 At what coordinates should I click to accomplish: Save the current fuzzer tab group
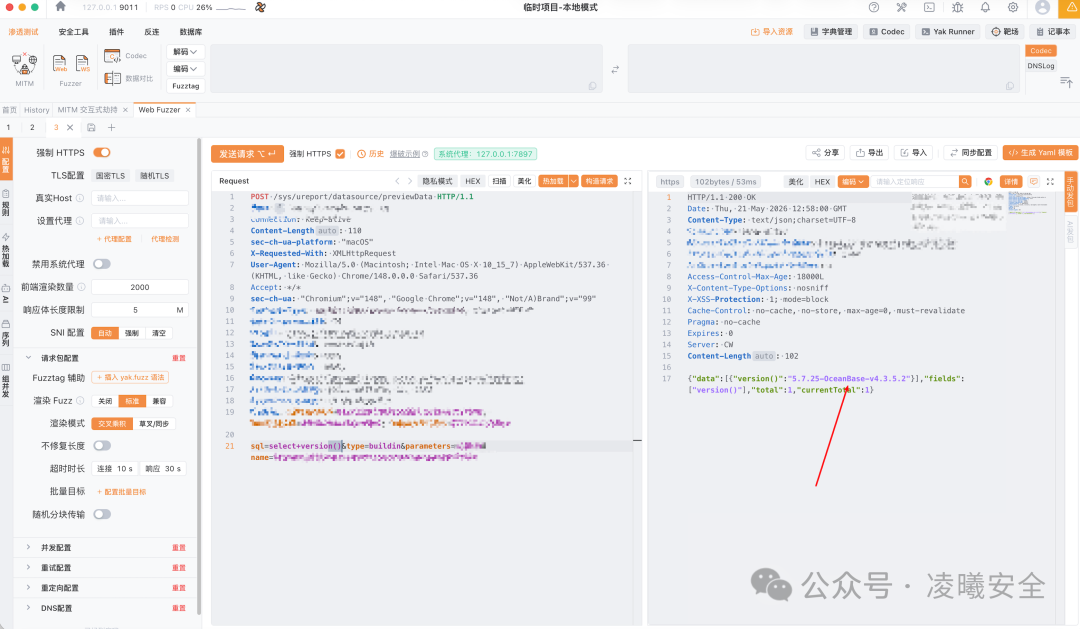coord(91,127)
